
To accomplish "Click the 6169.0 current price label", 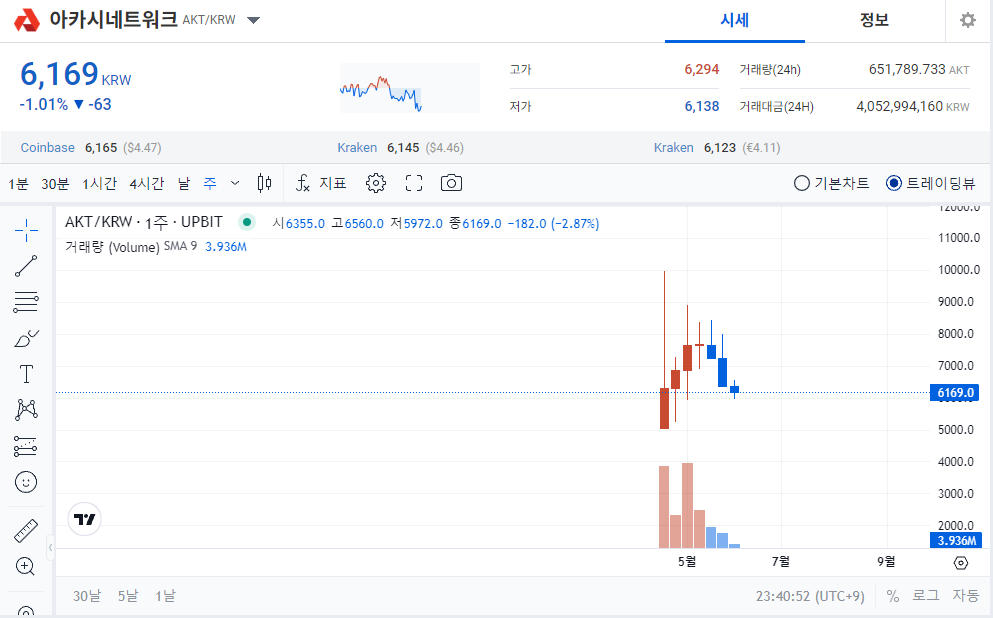I will [x=954, y=393].
